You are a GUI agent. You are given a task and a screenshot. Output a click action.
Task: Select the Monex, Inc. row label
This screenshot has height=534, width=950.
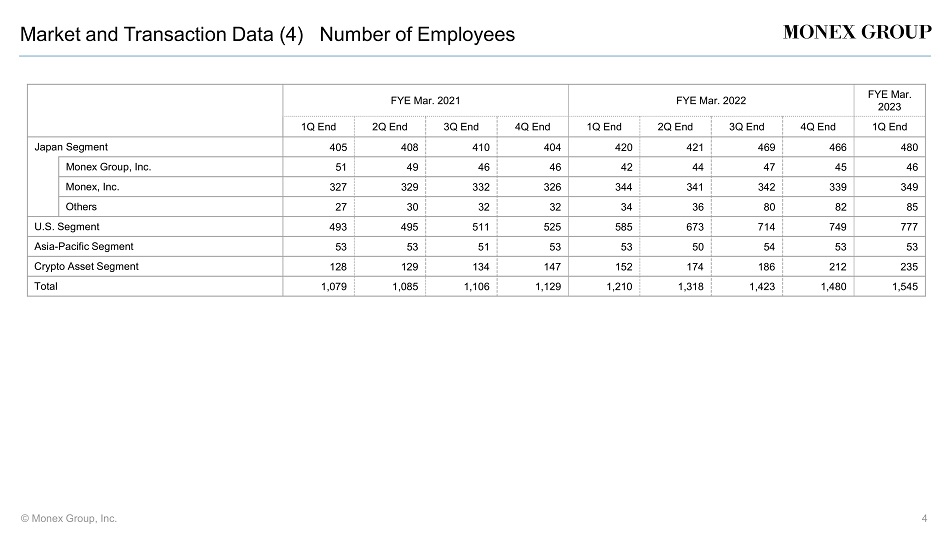92,187
